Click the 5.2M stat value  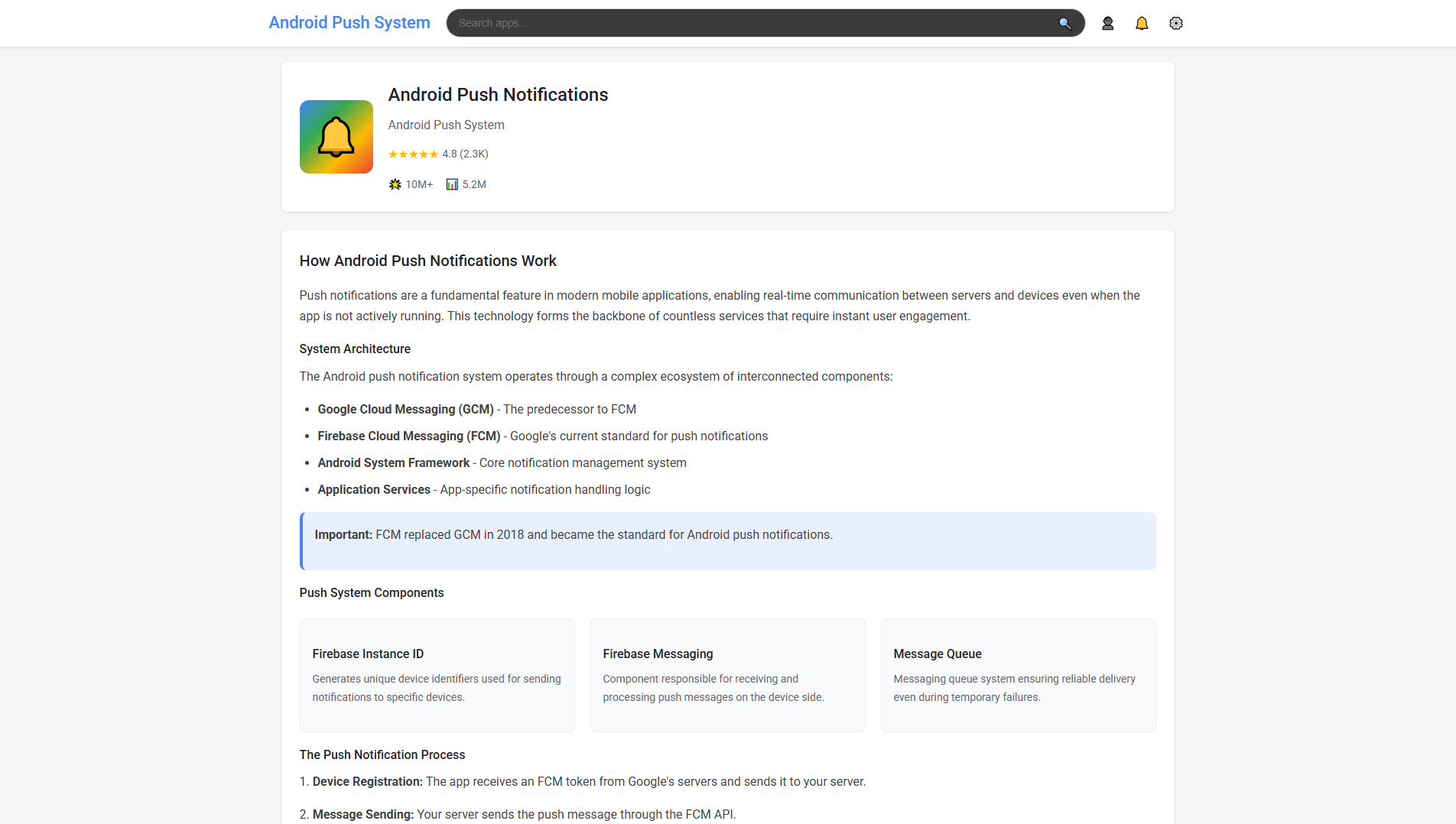click(x=474, y=184)
